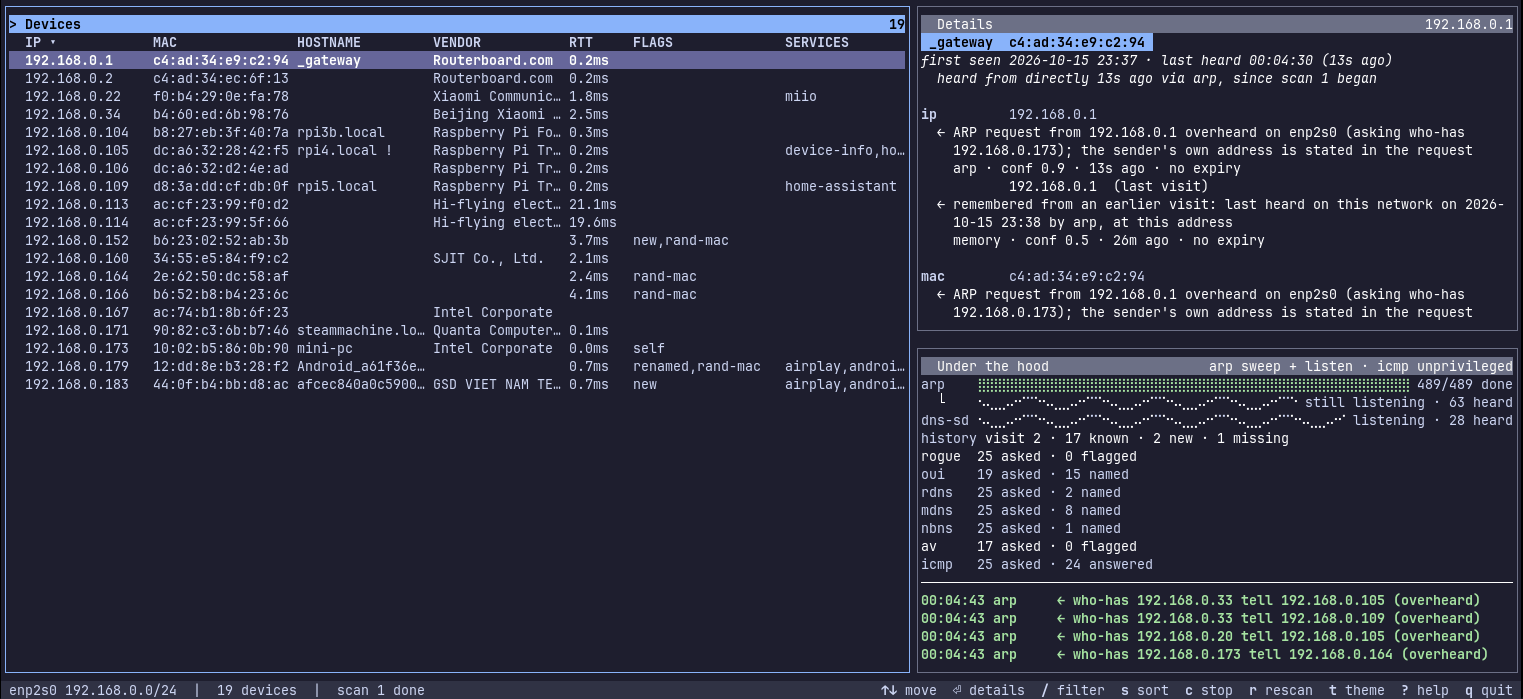
Task: Select the device row 192.168.0.167
Action: [457, 313]
